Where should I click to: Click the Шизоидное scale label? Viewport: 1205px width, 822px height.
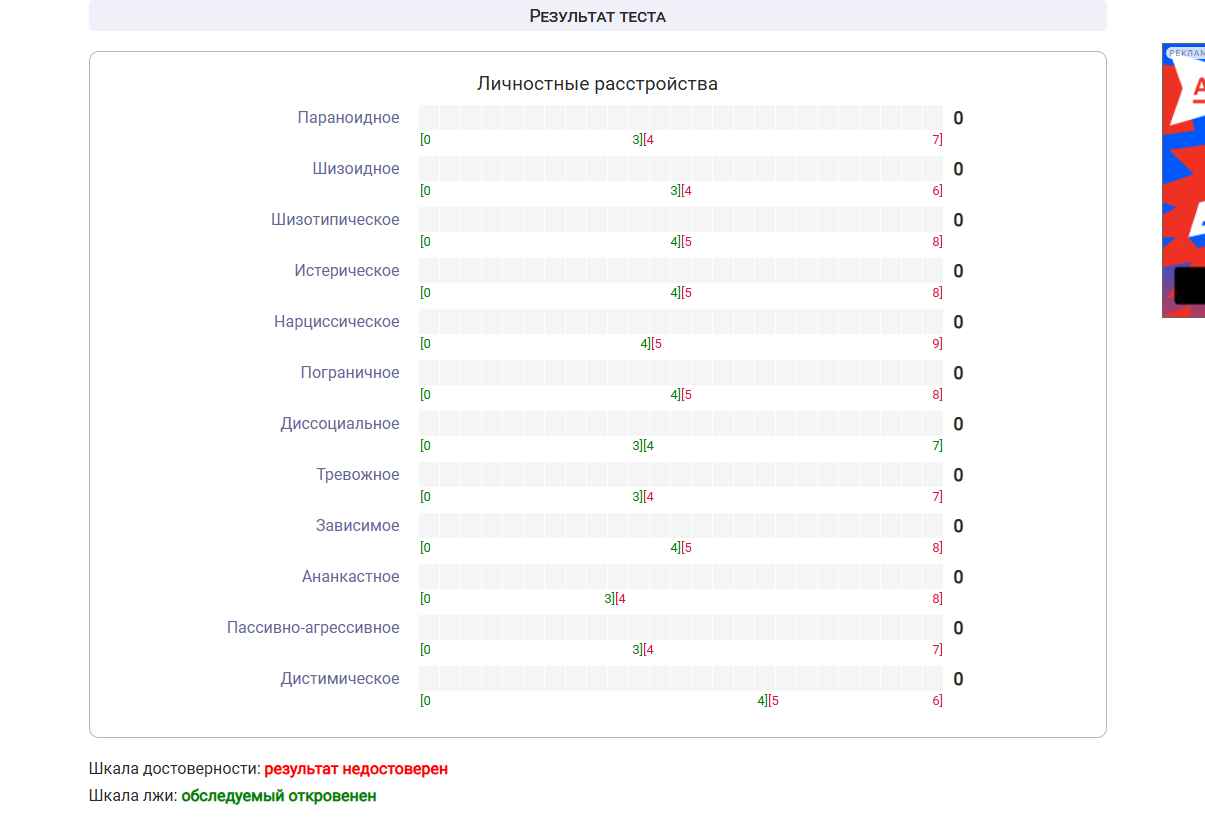coord(355,169)
